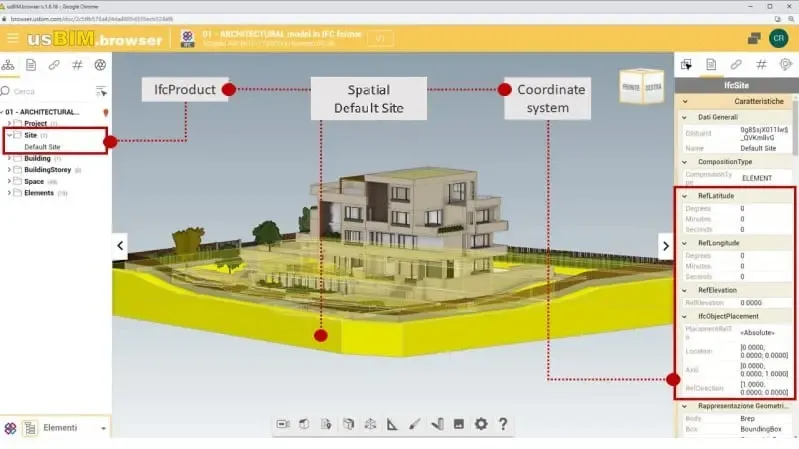799x449 pixels.
Task: Select the 3D box section tool
Action: tap(349, 424)
